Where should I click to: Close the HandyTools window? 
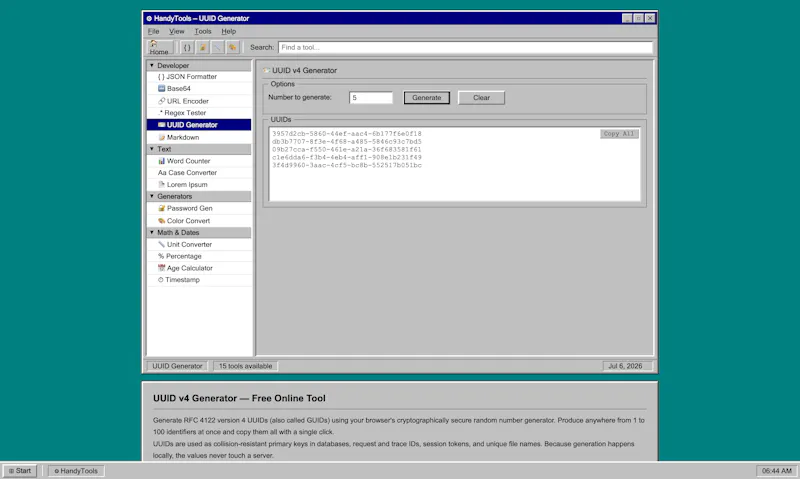click(x=650, y=18)
